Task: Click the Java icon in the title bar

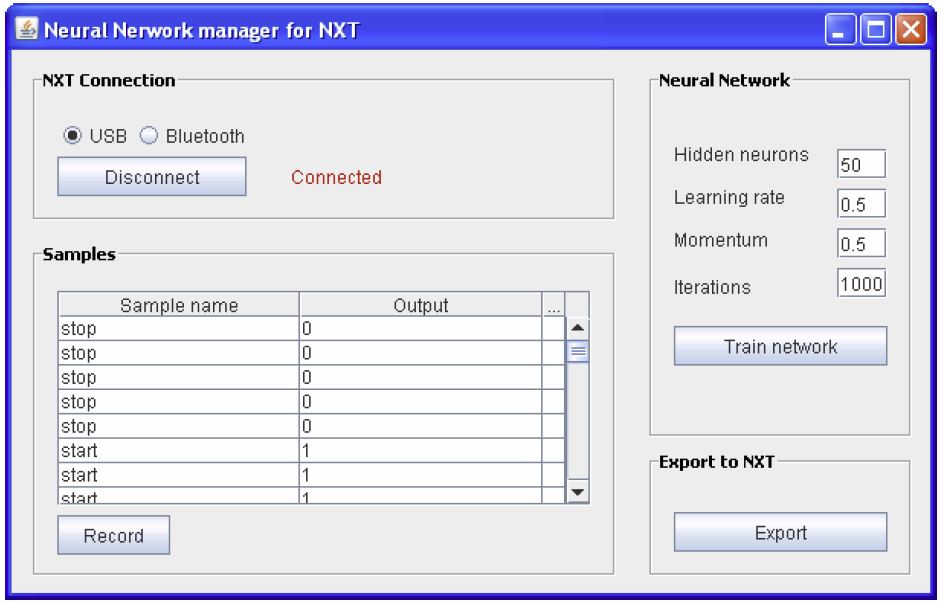Action: pos(26,29)
